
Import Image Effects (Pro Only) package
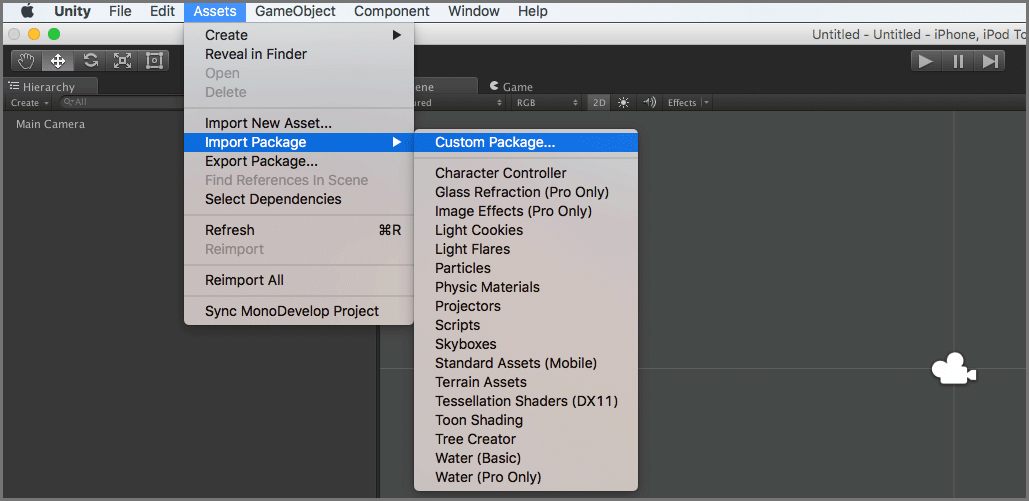point(526,211)
